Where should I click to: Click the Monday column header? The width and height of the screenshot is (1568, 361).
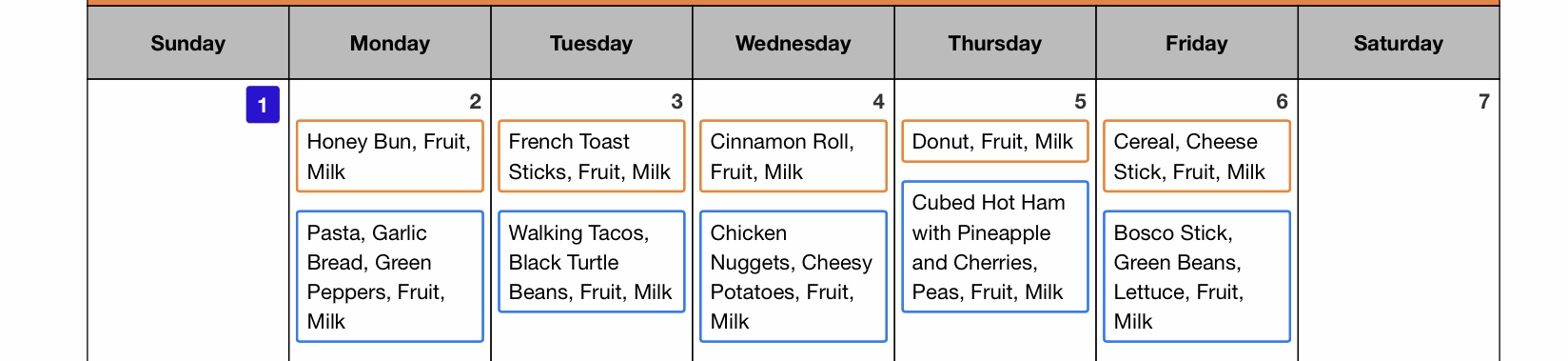pyautogui.click(x=390, y=43)
